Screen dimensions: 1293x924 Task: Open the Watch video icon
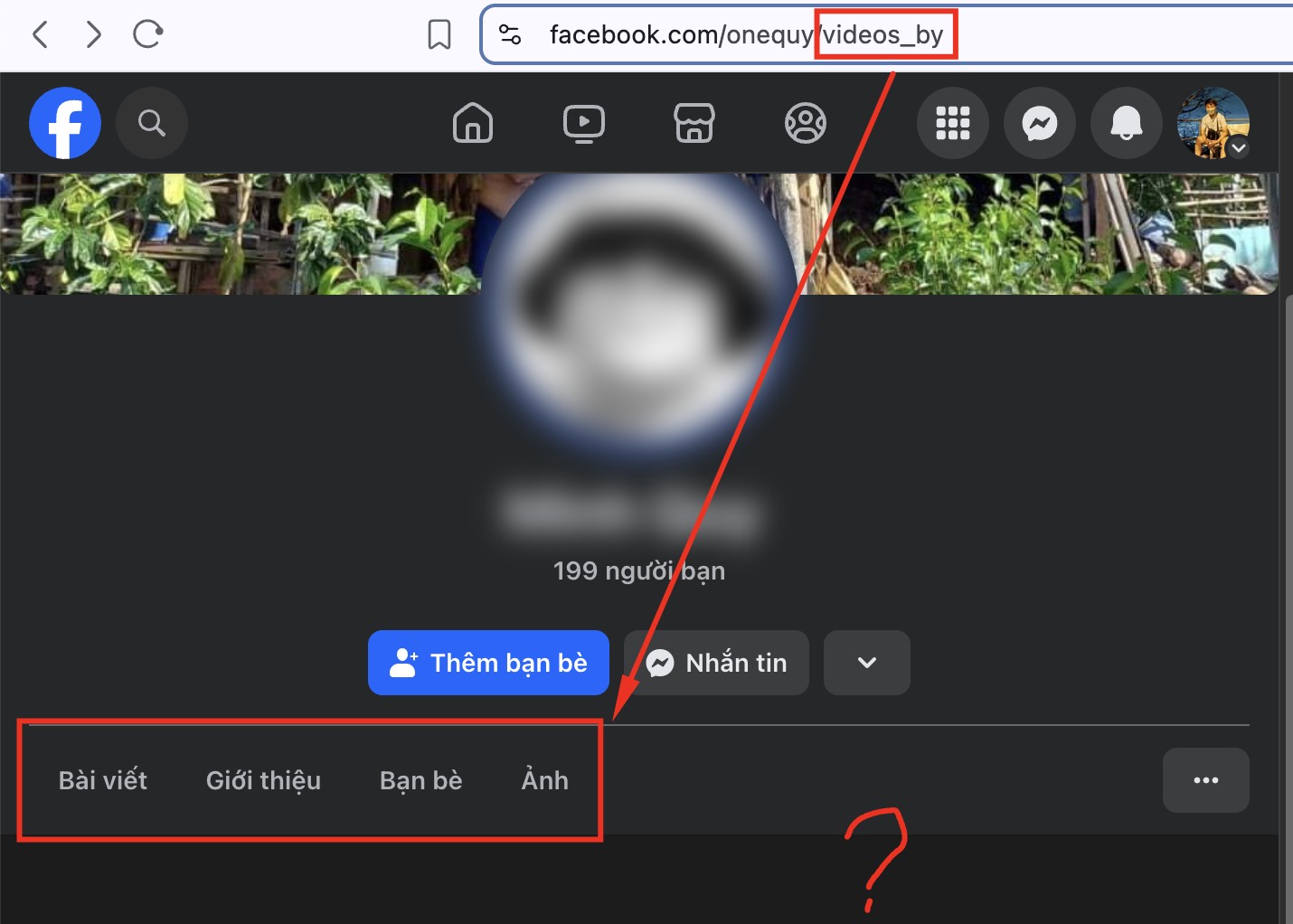[x=584, y=123]
